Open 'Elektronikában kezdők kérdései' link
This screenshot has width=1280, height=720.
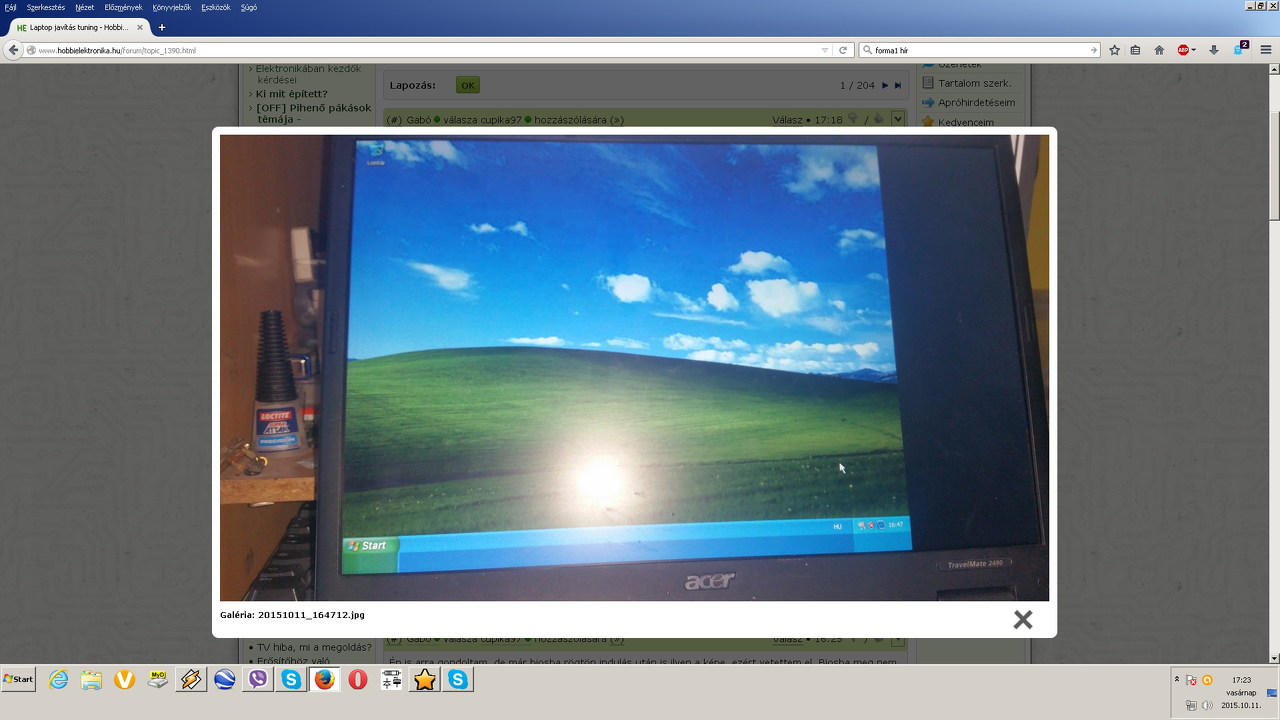308,73
